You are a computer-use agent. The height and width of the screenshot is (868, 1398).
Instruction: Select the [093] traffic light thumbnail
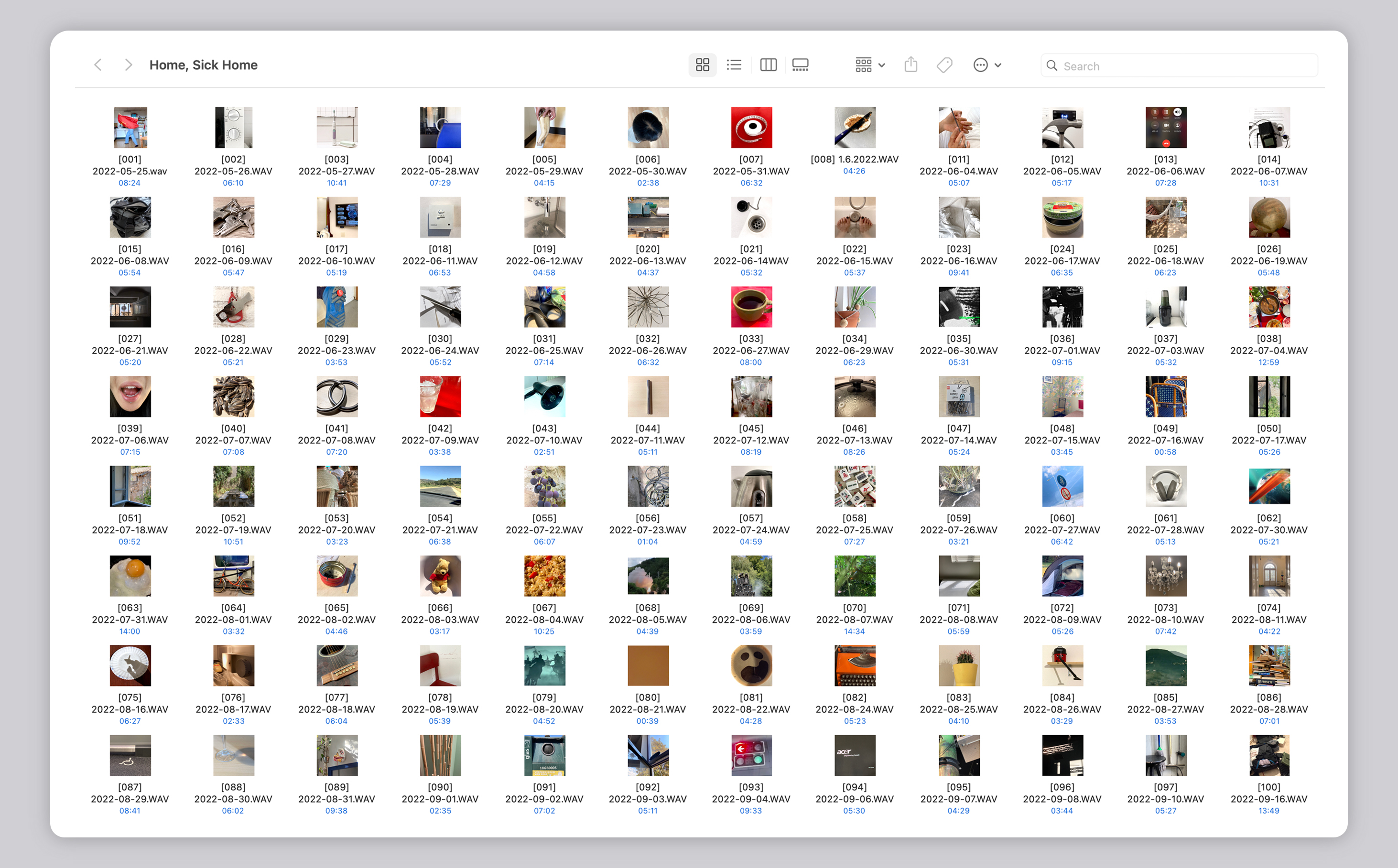[x=751, y=755]
